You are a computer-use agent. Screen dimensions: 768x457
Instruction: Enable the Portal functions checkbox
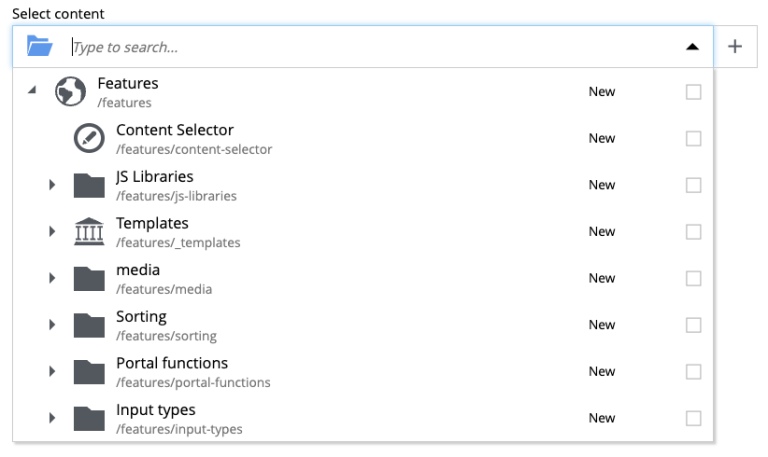coord(694,371)
